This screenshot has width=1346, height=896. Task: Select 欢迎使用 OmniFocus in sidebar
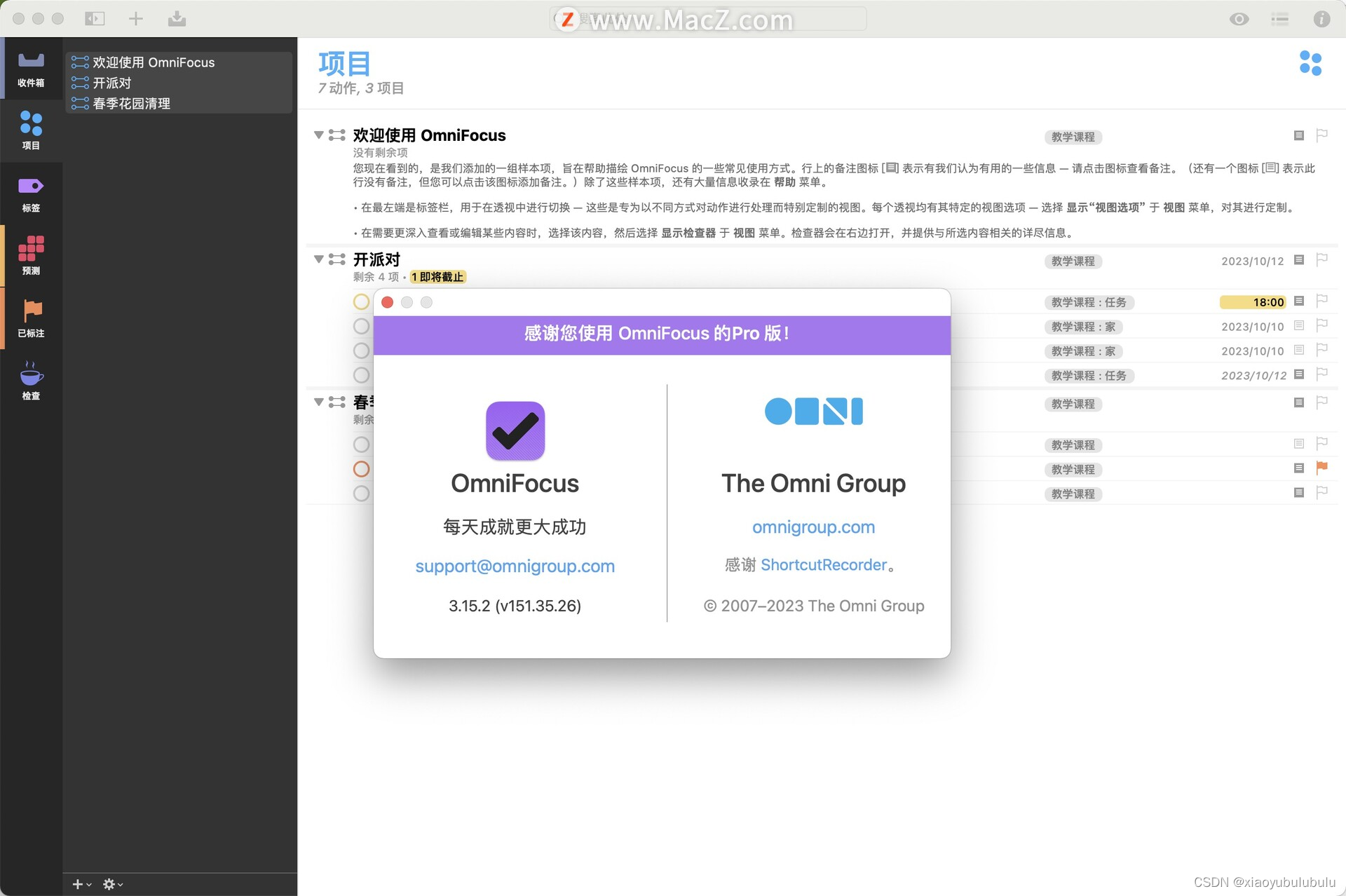click(179, 62)
